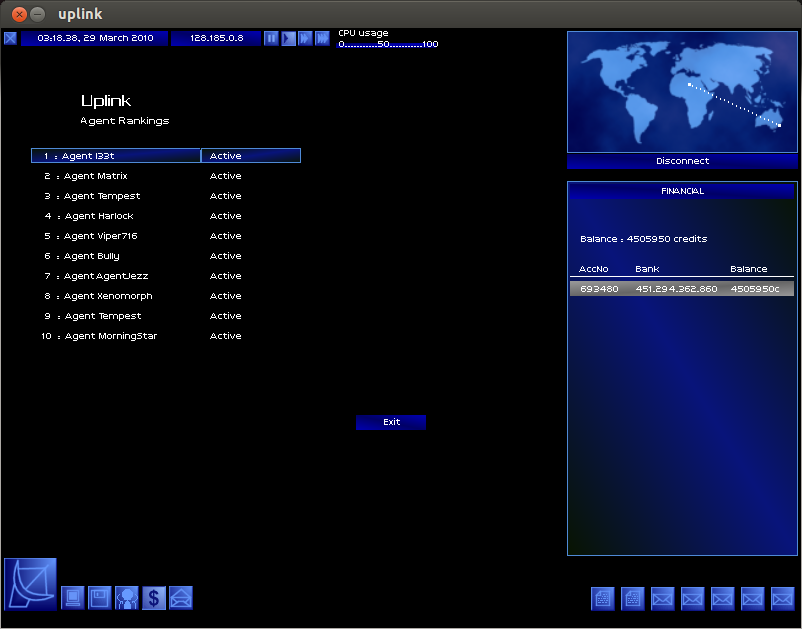Open the hardware computer icon
This screenshot has width=802, height=629.
[73, 598]
